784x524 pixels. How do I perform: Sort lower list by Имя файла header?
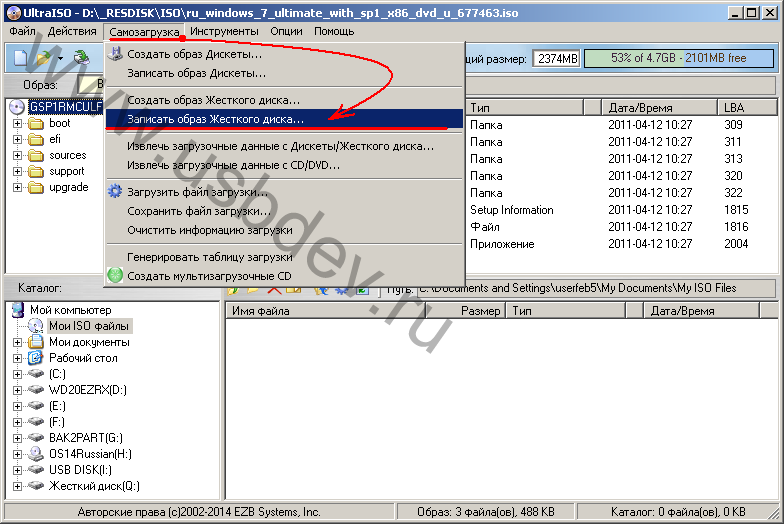coord(326,310)
